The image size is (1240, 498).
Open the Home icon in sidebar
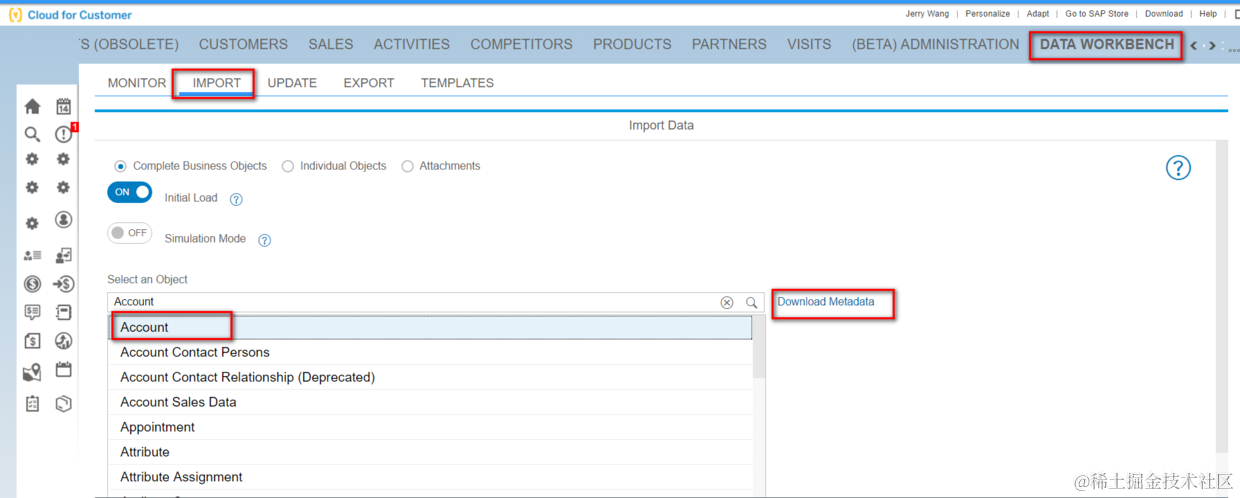click(32, 107)
